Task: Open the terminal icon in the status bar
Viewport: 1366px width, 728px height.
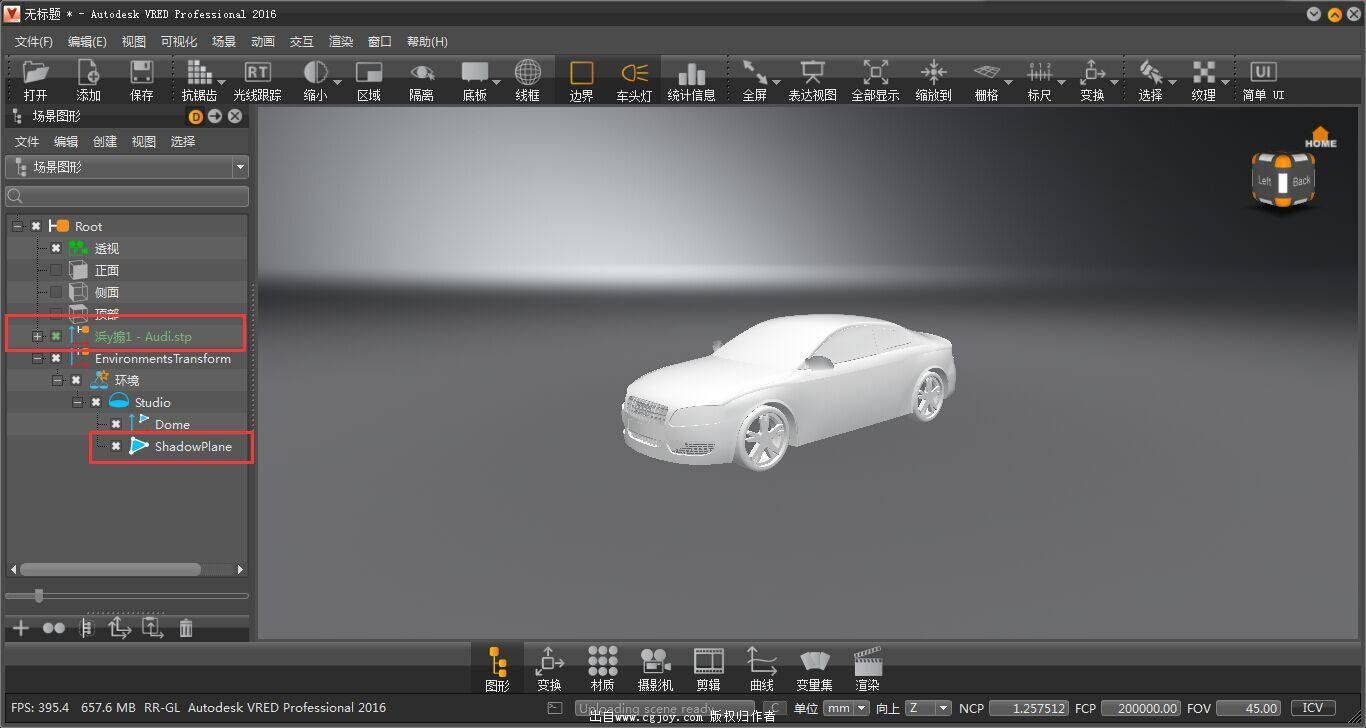Action: click(x=556, y=708)
